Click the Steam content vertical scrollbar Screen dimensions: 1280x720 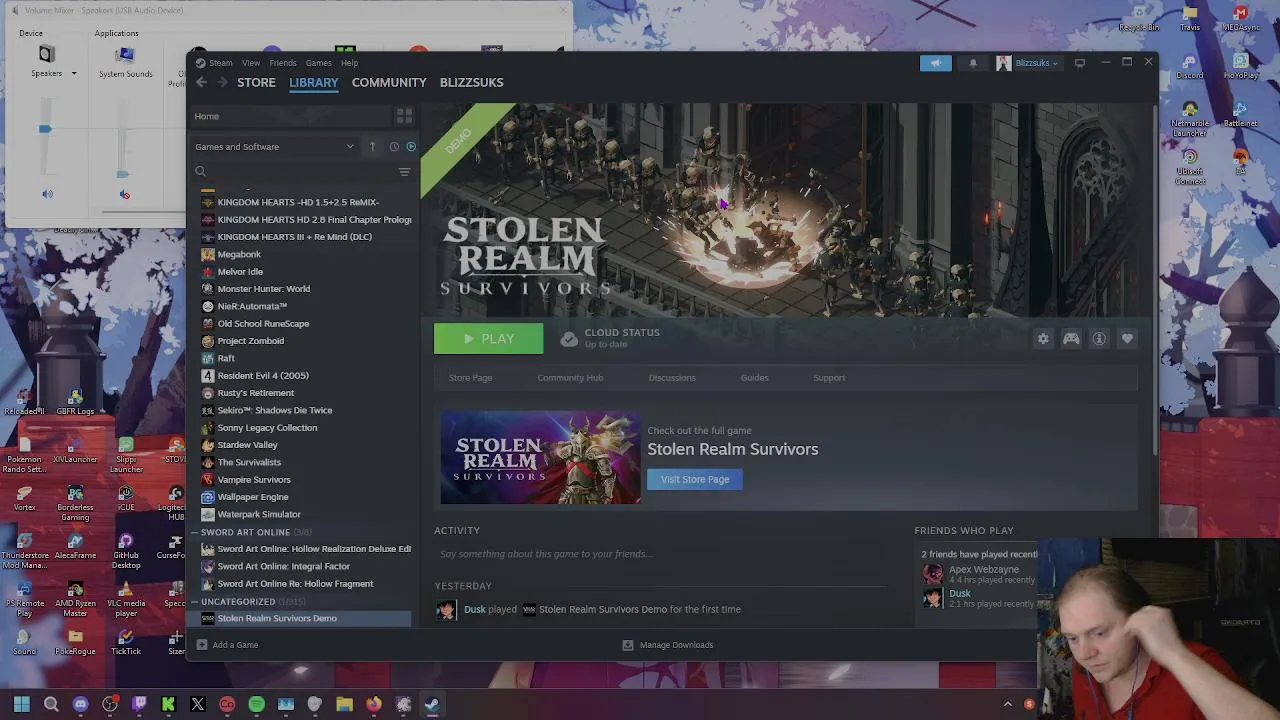1155,280
